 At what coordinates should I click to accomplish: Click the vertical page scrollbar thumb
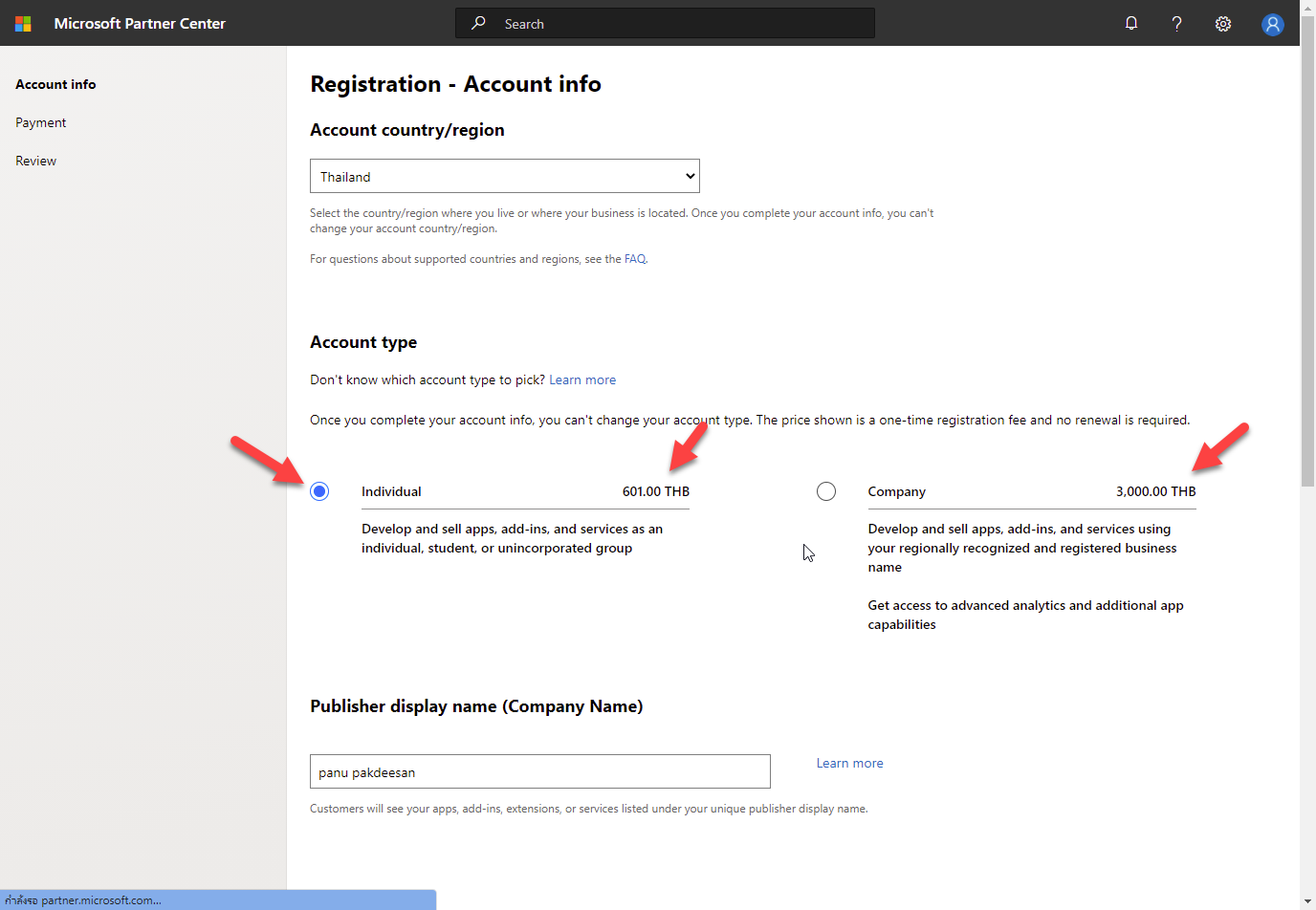[x=1307, y=258]
